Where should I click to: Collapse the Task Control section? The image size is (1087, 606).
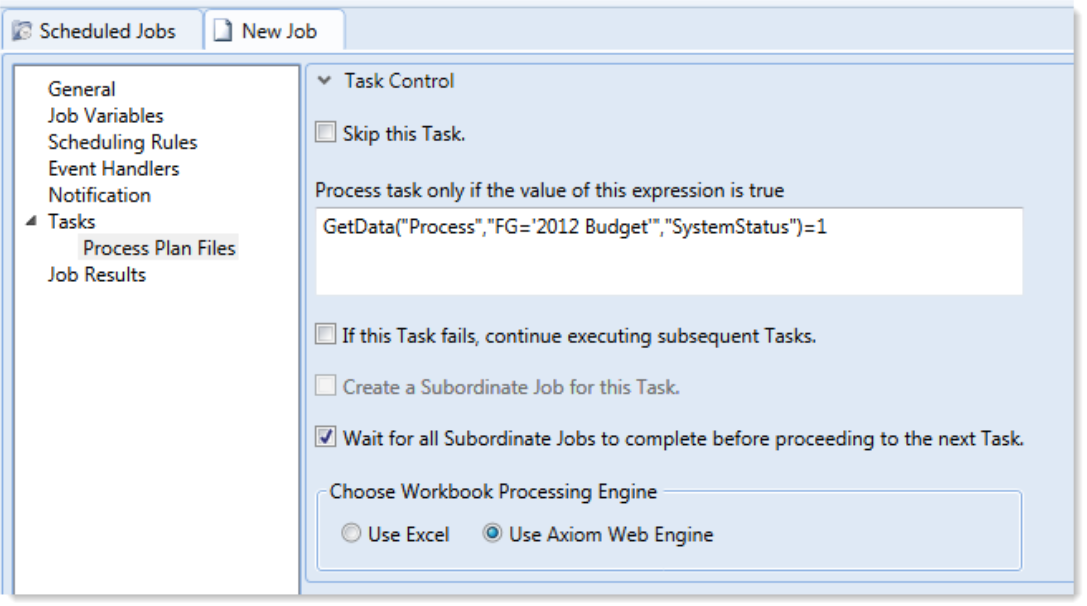(x=325, y=82)
